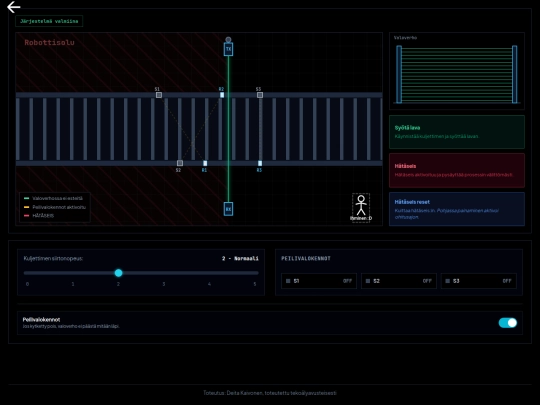
Task: Select the R3 reflector on conveyor
Action: point(260,163)
